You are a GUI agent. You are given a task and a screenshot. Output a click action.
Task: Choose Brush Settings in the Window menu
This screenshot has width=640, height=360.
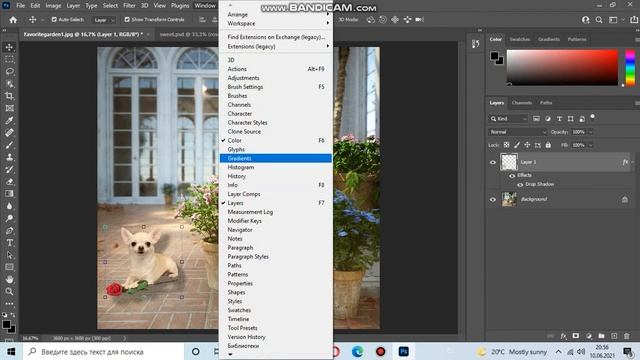point(276,87)
